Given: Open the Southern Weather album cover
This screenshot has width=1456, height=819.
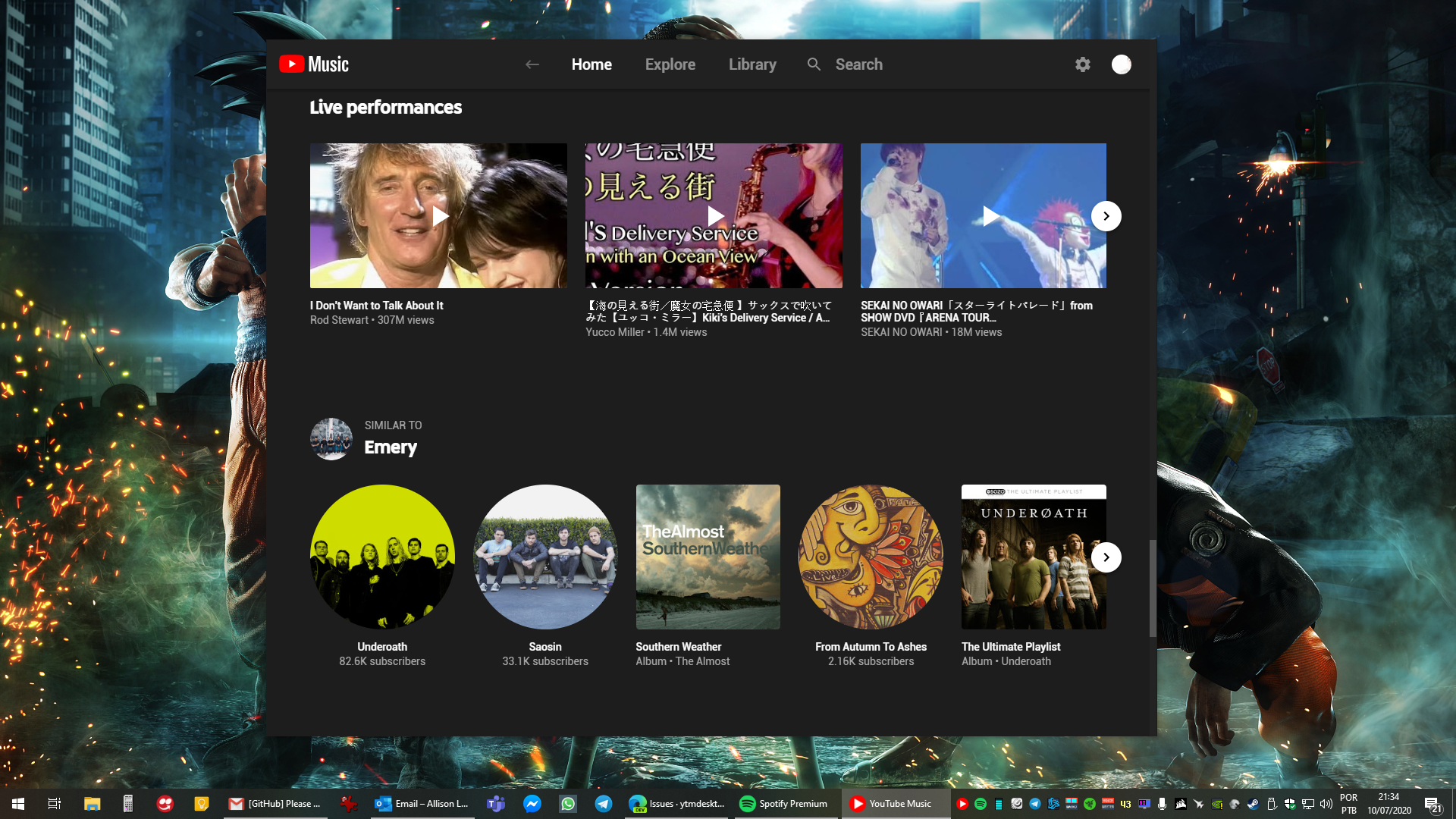Looking at the screenshot, I should (708, 557).
